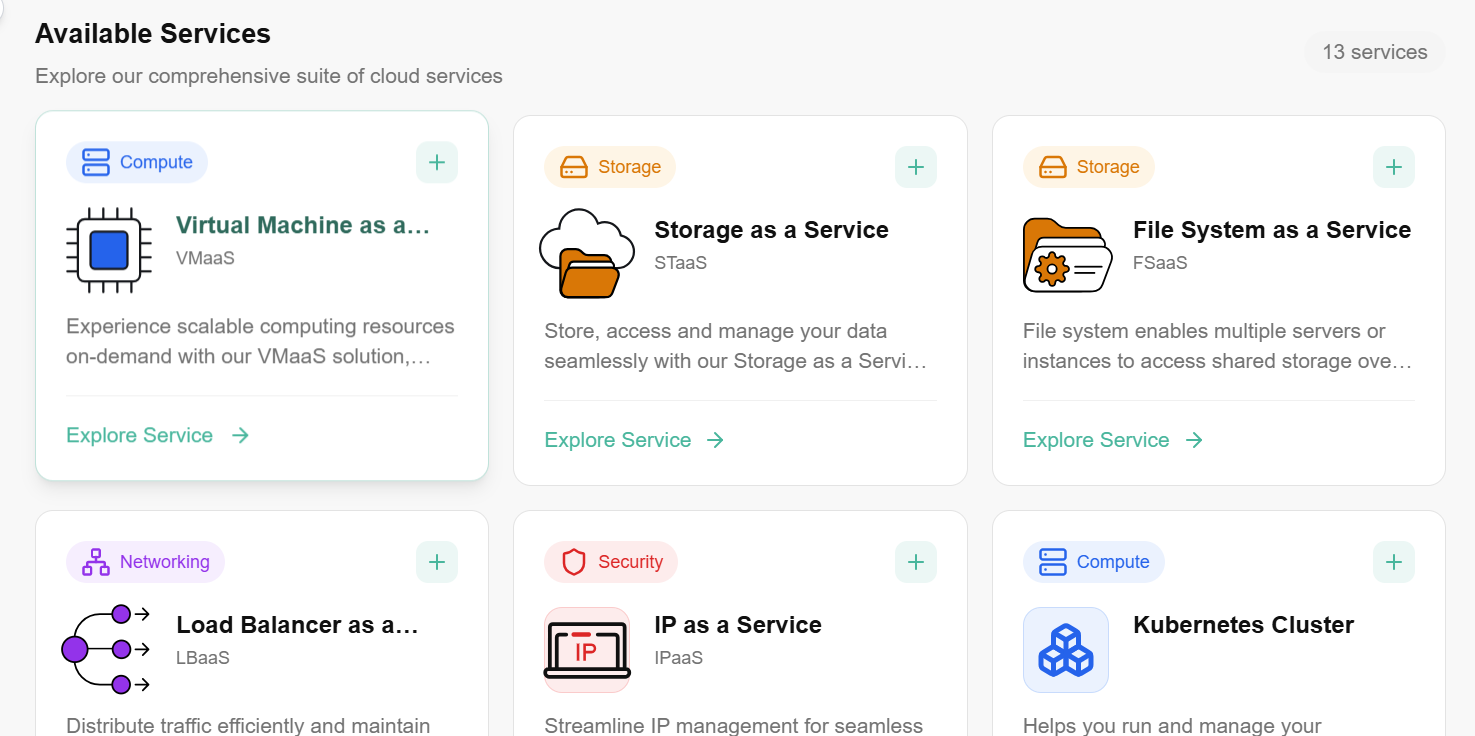Open the Kubernetes Cluster title
Screen dimensions: 1475x736
pyautogui.click(x=1243, y=625)
